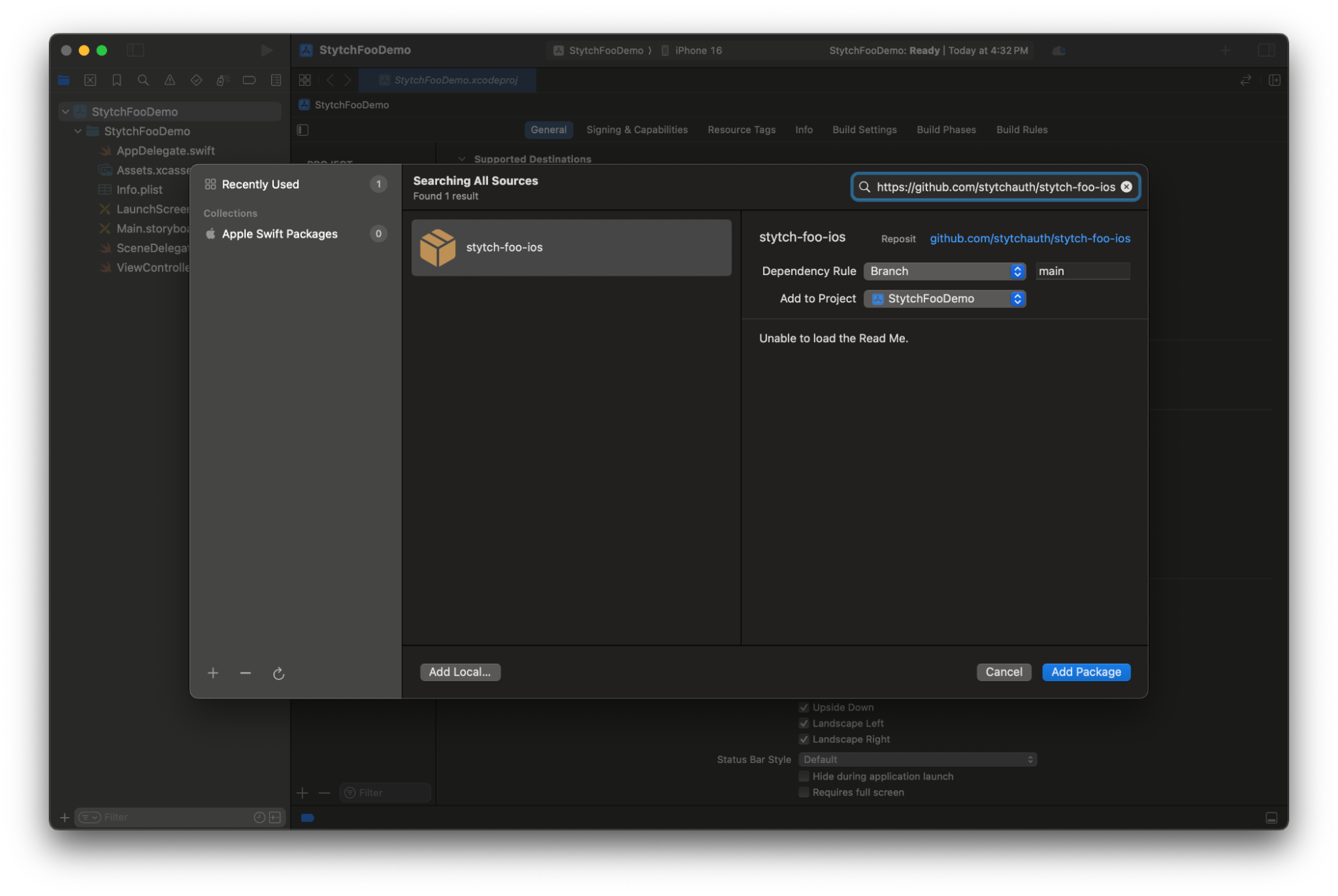Click the related items grid icon
Viewport: 1338px width, 896px height.
click(305, 80)
